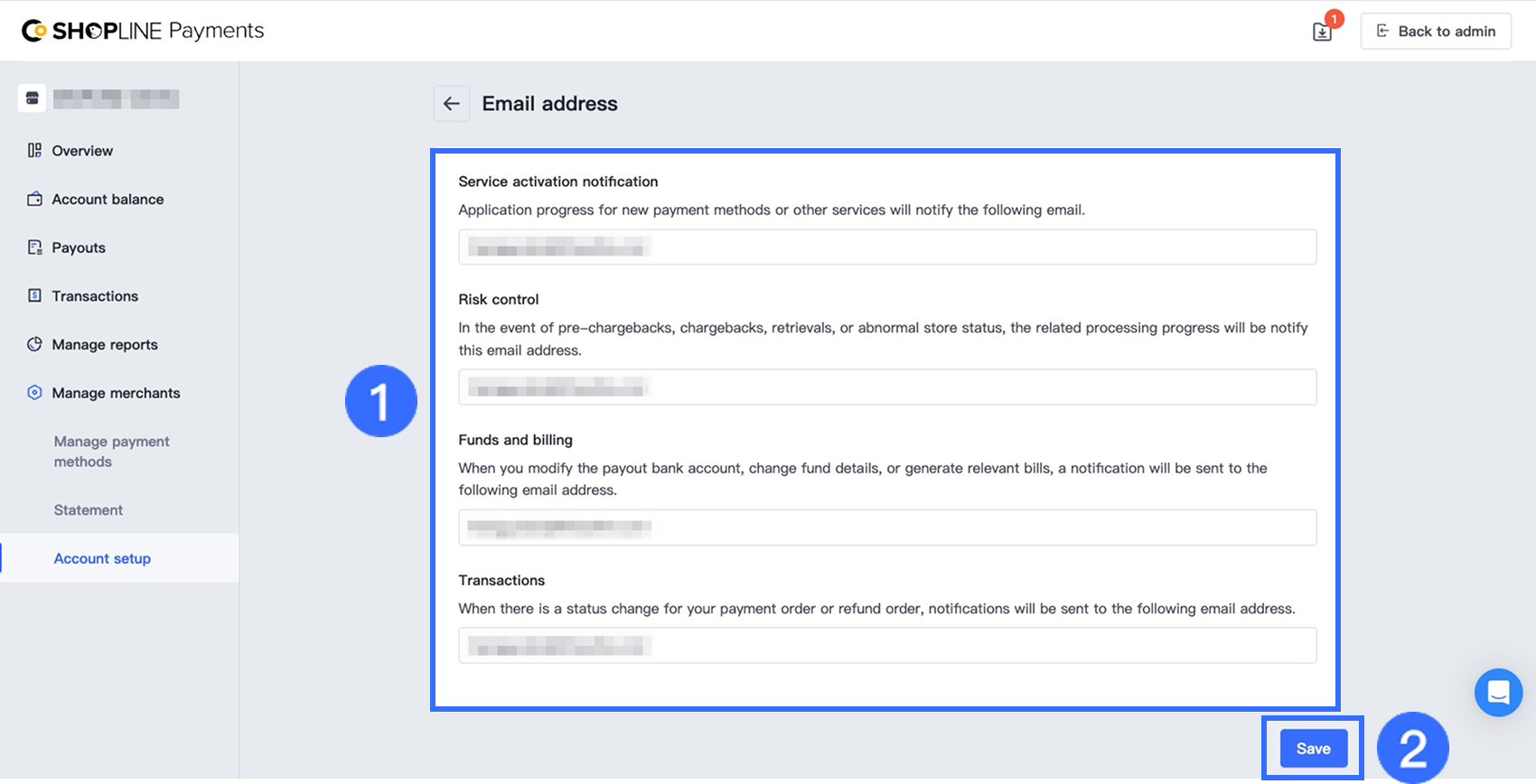Click the Overview sidebar icon
Image resolution: width=1536 pixels, height=784 pixels.
pos(34,150)
